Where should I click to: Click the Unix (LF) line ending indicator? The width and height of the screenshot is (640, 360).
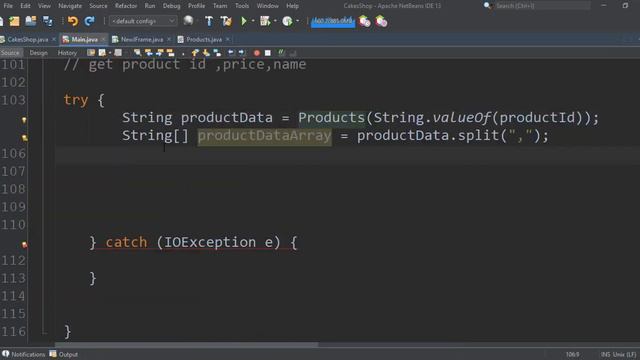coord(624,354)
